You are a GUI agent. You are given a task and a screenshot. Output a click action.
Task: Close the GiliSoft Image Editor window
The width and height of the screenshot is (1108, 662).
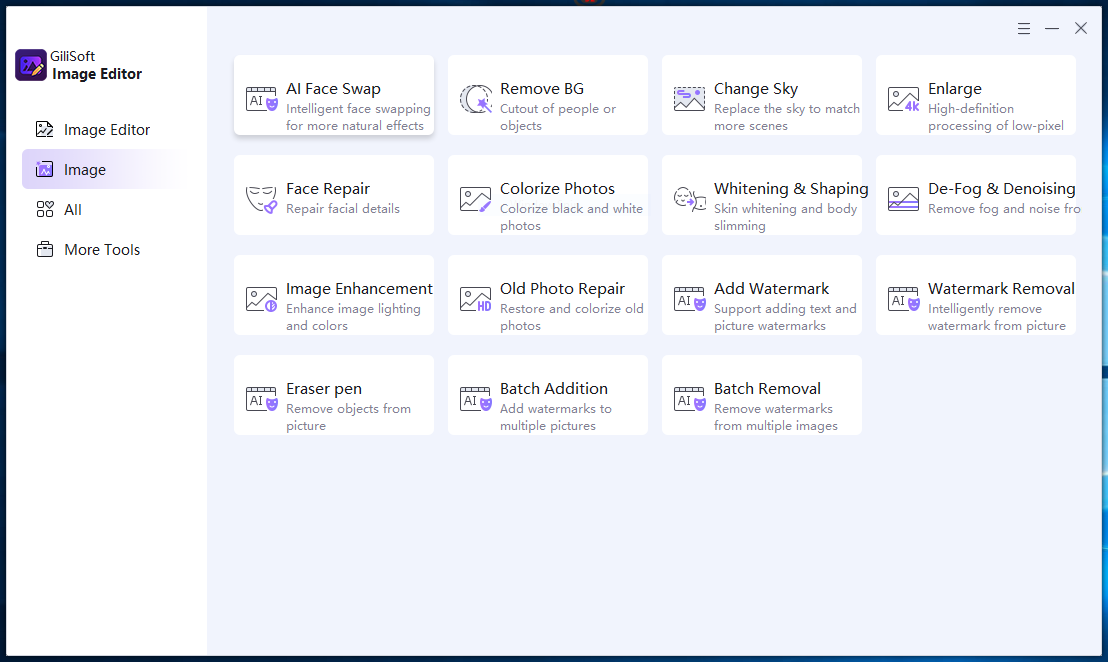coord(1081,28)
